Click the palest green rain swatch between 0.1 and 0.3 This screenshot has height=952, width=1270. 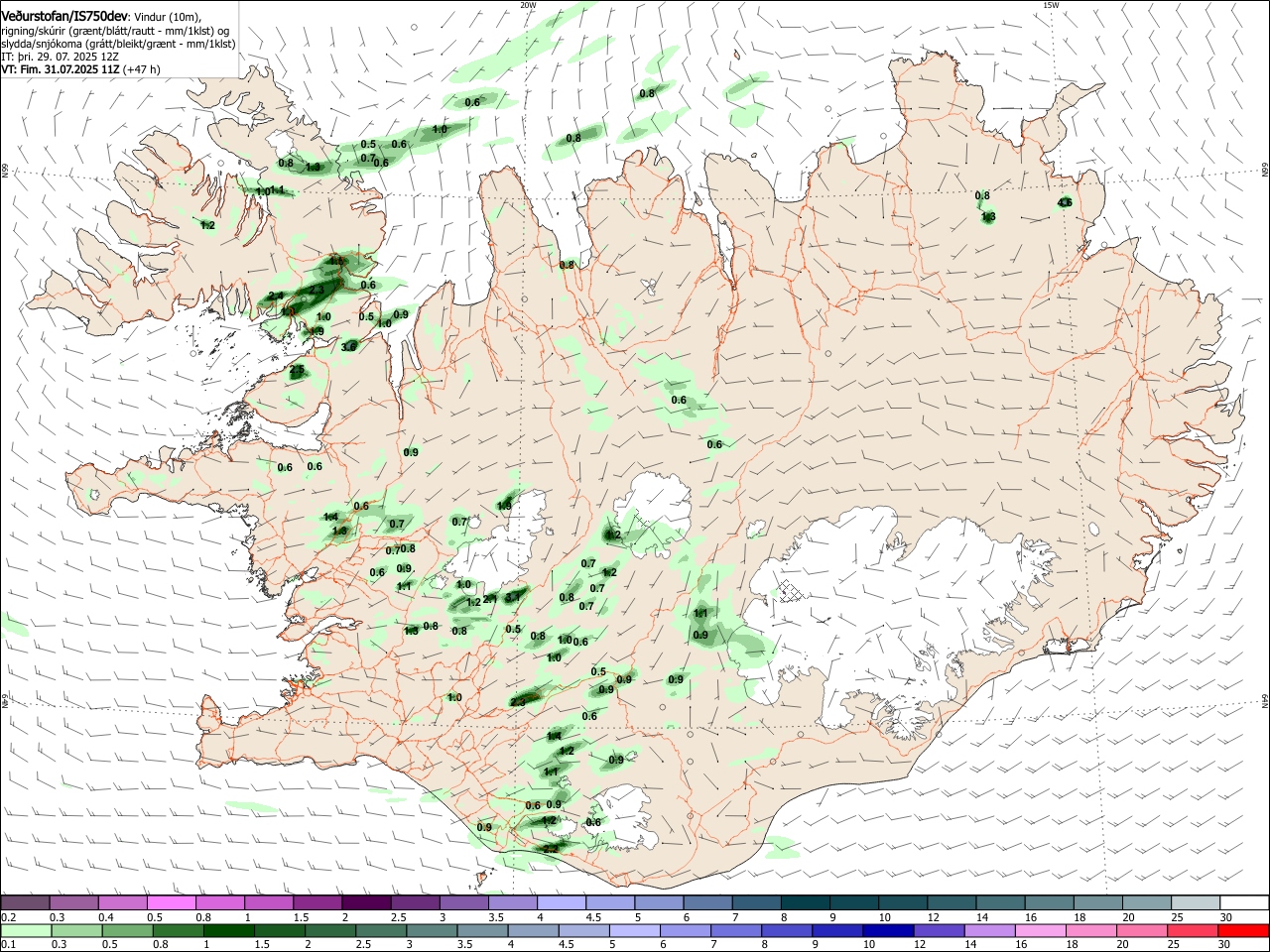point(25,930)
